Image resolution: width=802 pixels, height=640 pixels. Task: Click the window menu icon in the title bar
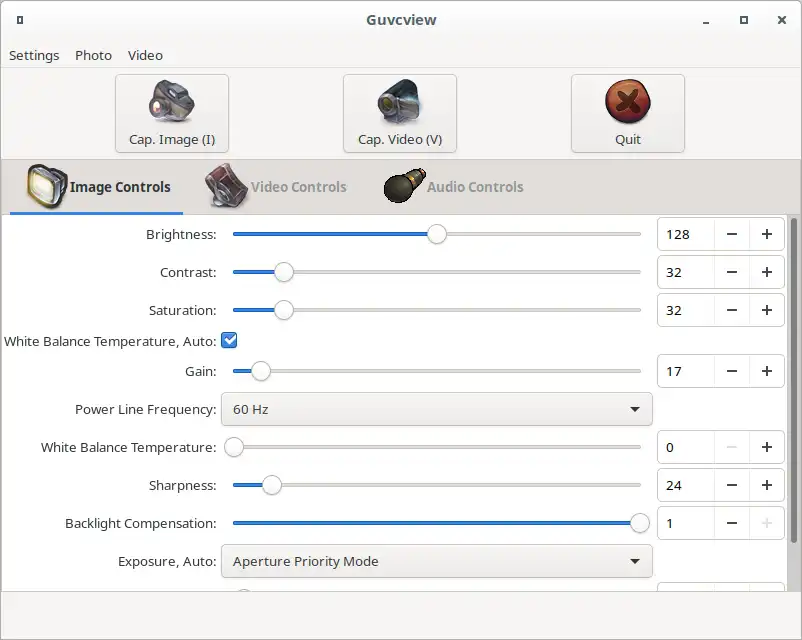20,20
